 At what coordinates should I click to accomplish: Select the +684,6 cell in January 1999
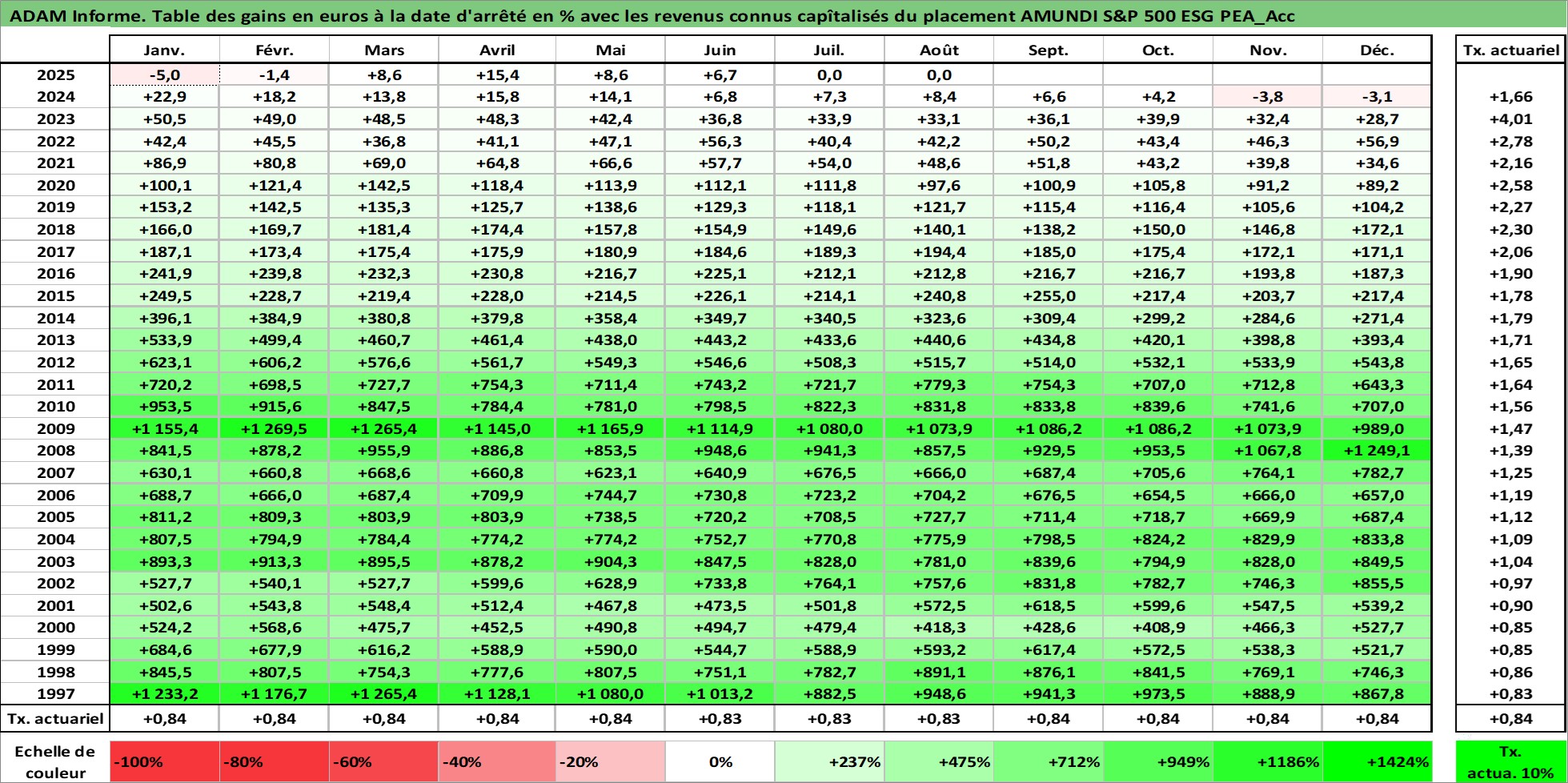(164, 650)
